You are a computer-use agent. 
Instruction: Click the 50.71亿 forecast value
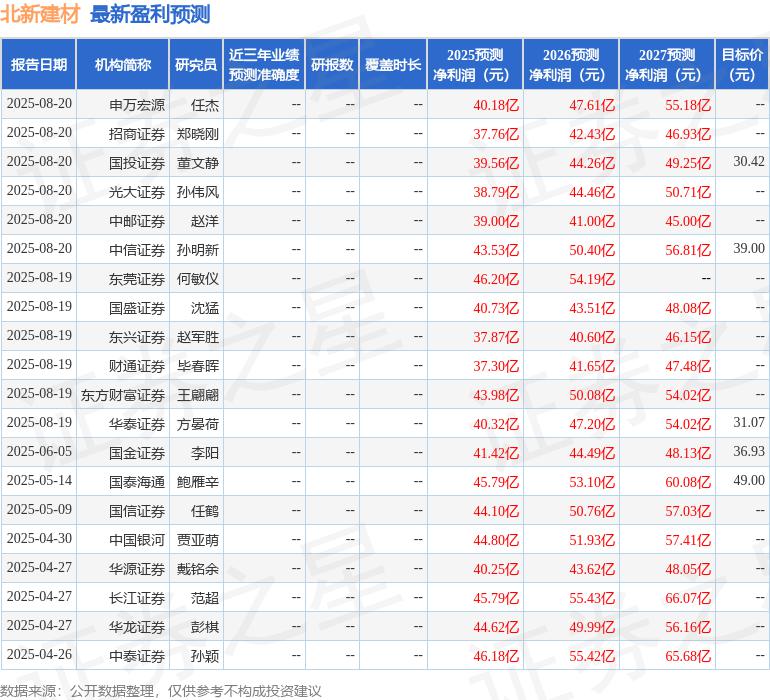point(688,192)
